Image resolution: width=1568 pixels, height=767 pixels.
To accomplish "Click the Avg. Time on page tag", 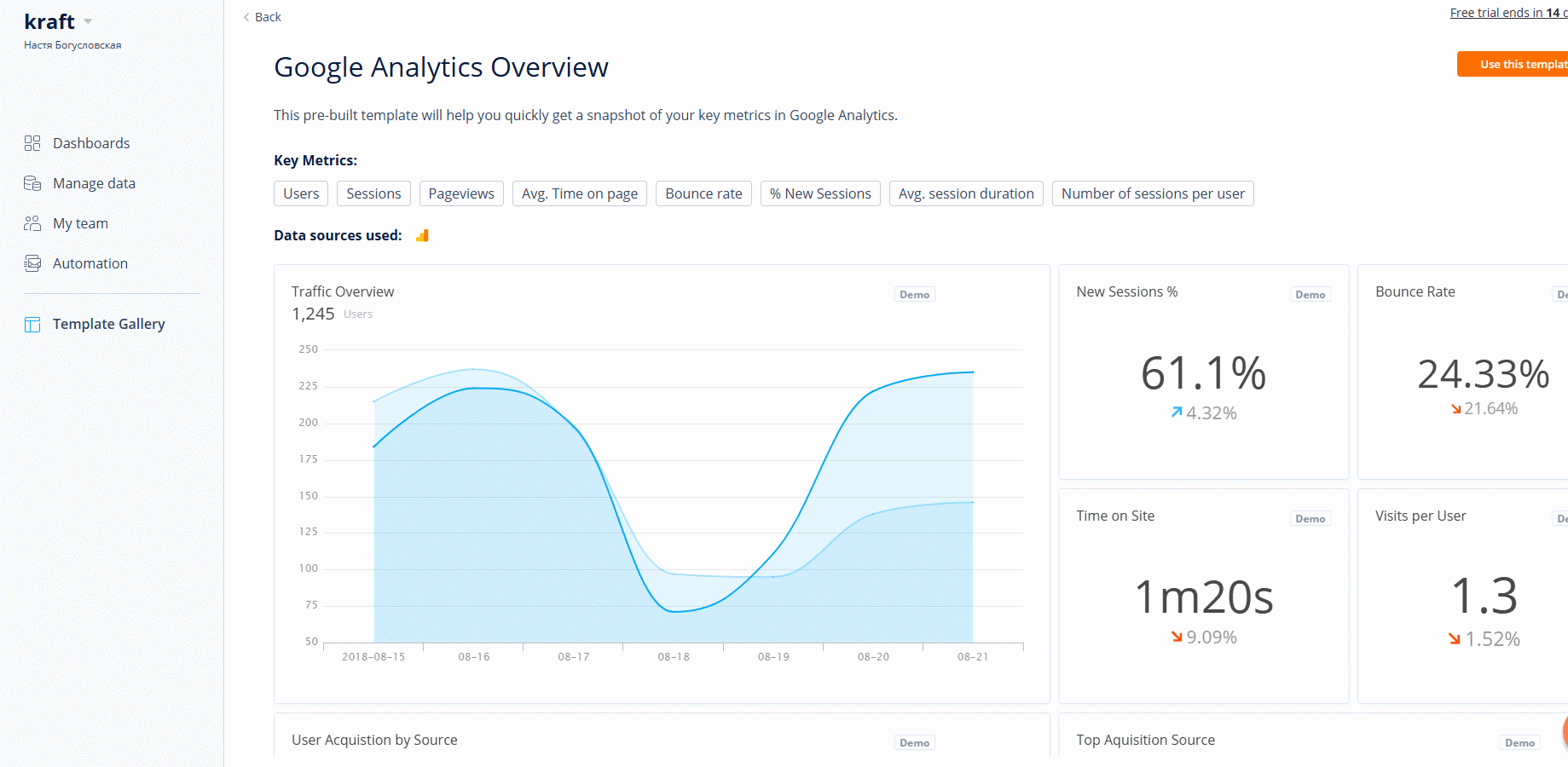I will click(x=580, y=193).
